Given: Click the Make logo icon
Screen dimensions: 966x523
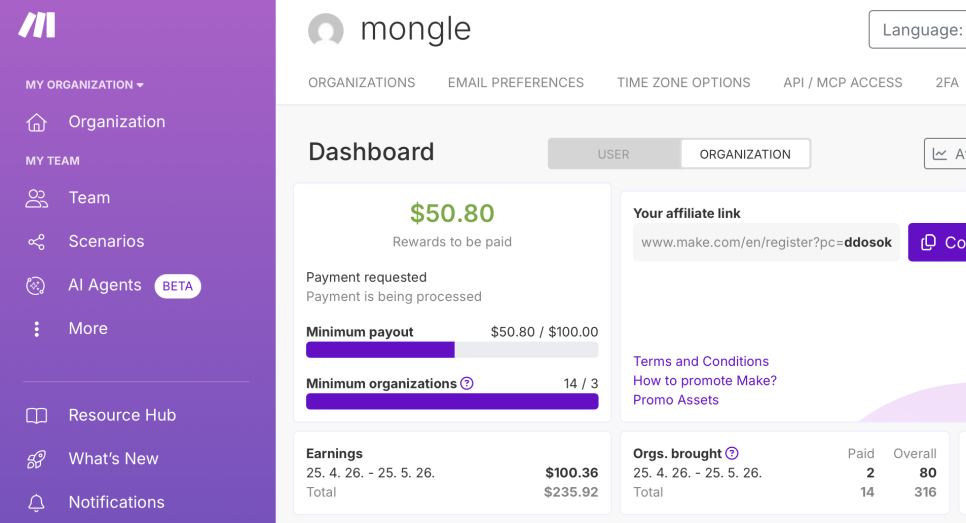Looking at the screenshot, I should [x=37, y=25].
